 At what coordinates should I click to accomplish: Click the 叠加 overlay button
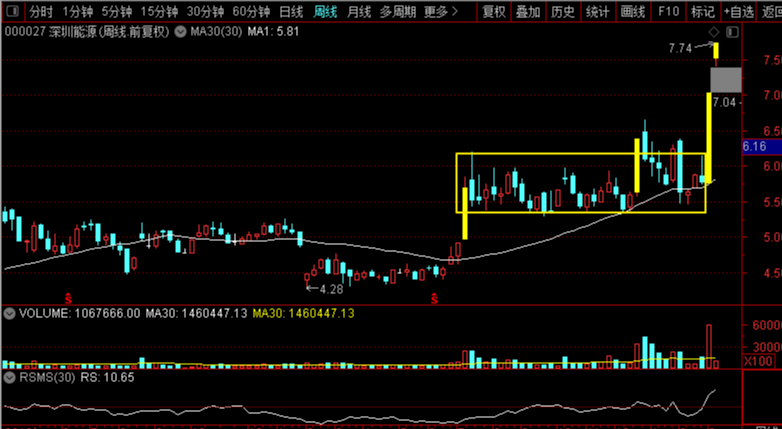[528, 12]
